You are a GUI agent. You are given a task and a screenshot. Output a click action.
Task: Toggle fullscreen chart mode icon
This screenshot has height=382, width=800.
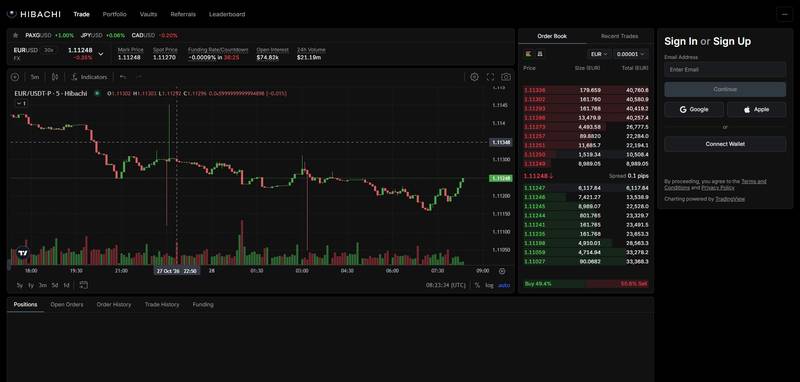point(490,77)
